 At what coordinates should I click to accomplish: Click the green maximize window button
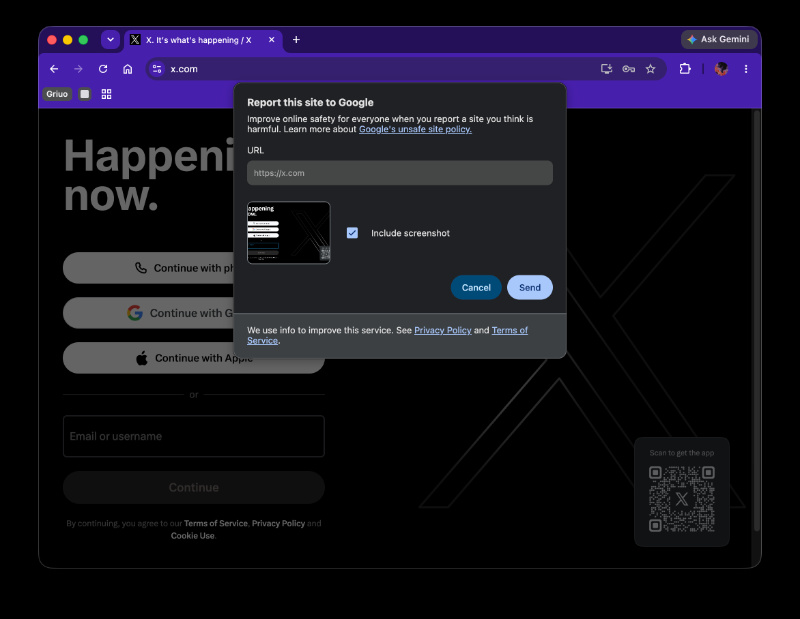83,40
